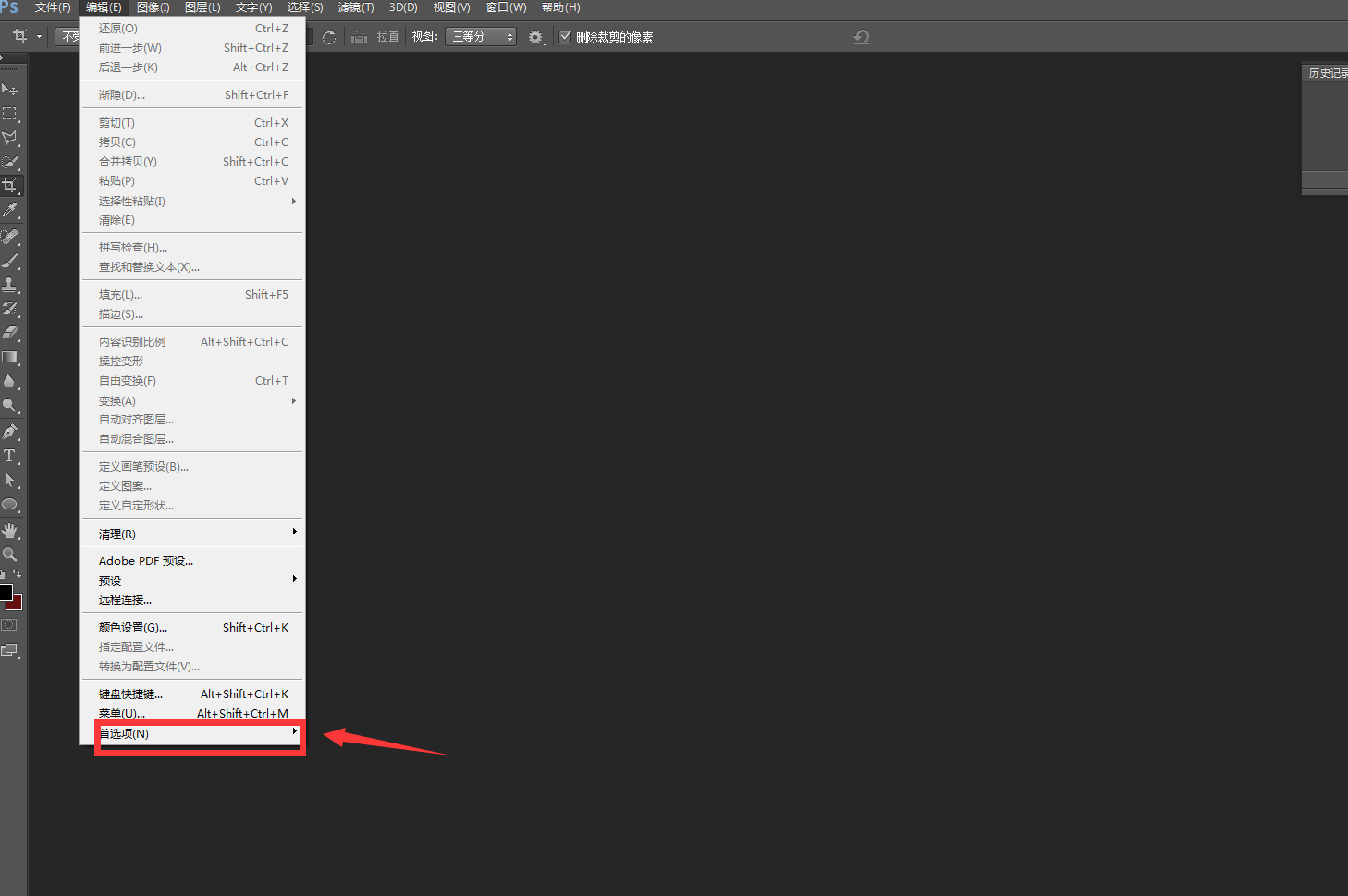Image resolution: width=1348 pixels, height=896 pixels.
Task: Select the Zoom tool
Action: click(x=10, y=555)
